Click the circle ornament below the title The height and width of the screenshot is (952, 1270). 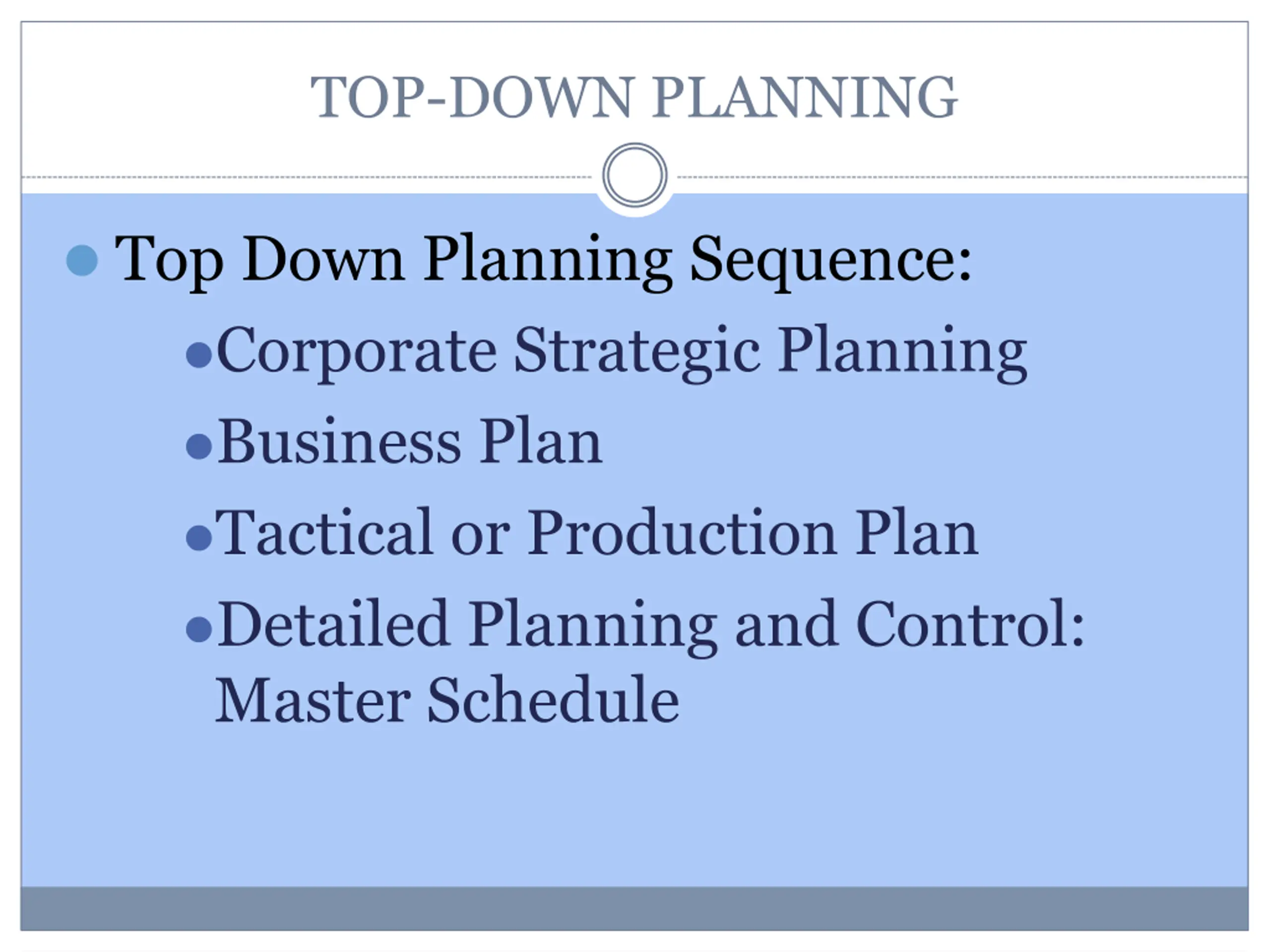coord(635,175)
